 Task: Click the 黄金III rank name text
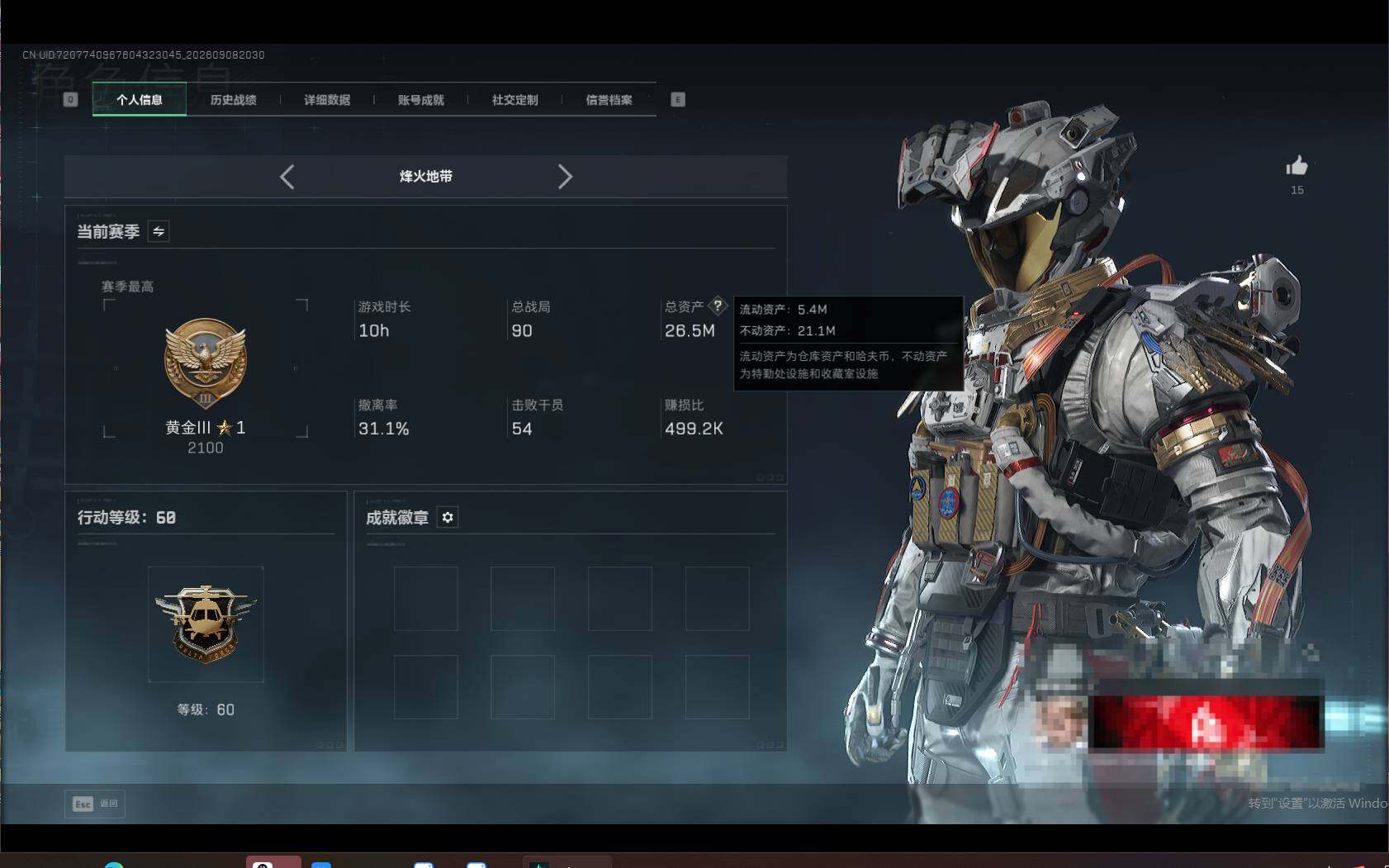(x=188, y=427)
